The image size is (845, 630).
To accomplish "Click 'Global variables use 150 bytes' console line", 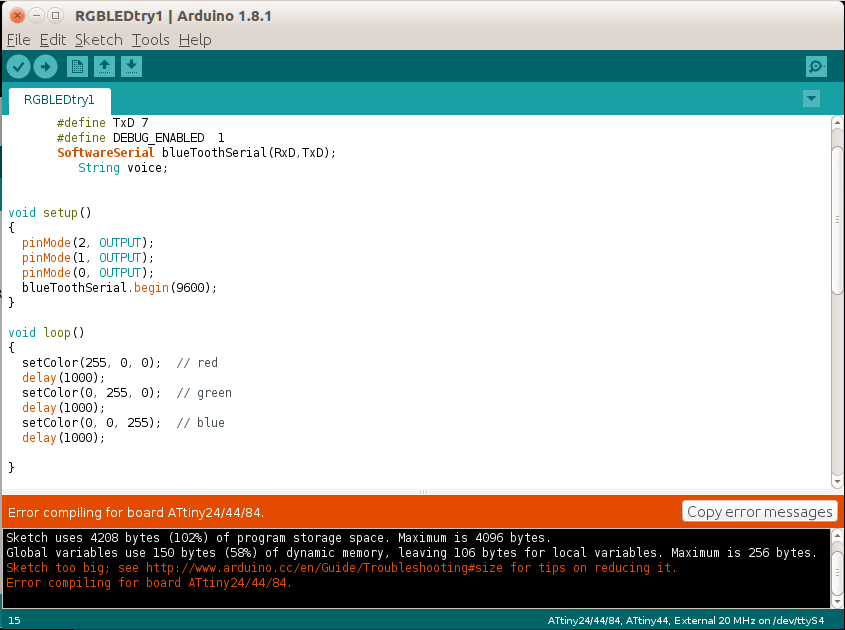I will (x=412, y=553).
